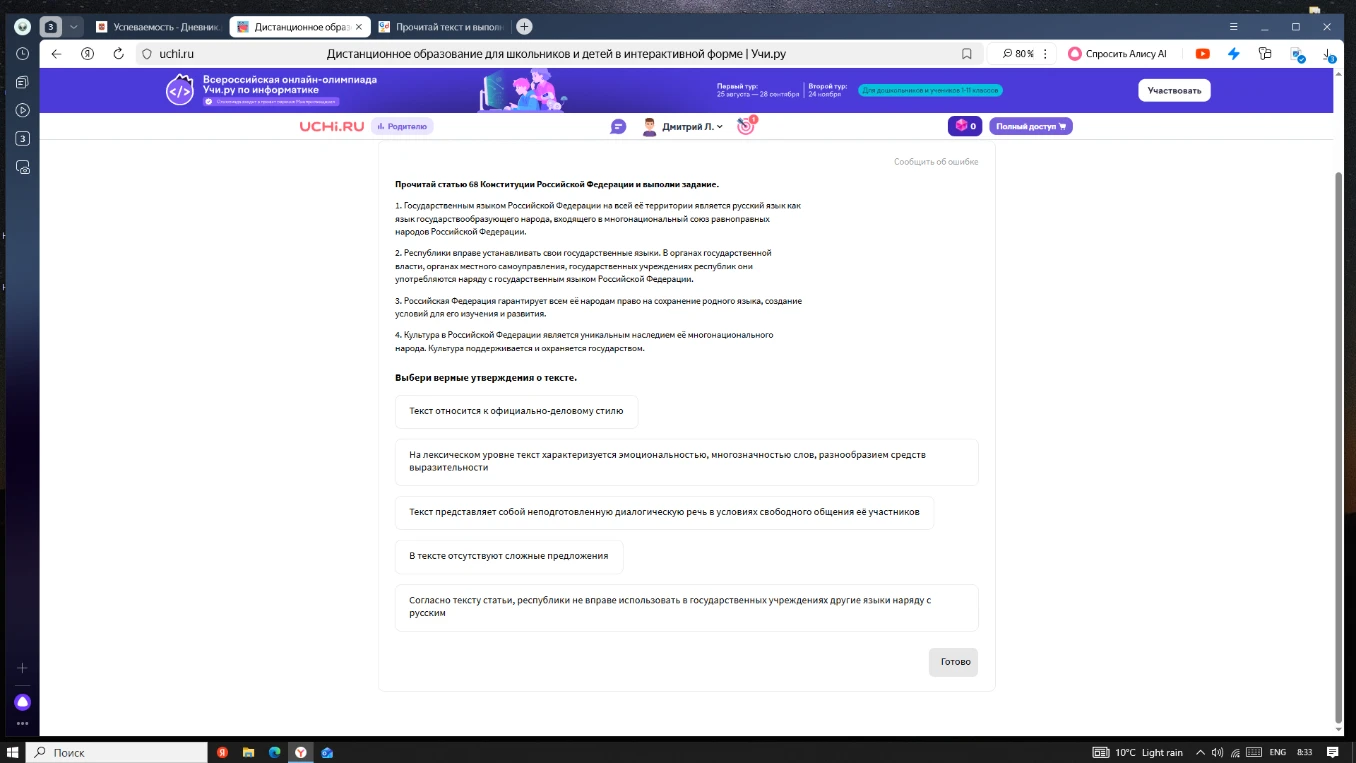Open the mail app in taskbar
1356x763 pixels.
(x=327, y=752)
